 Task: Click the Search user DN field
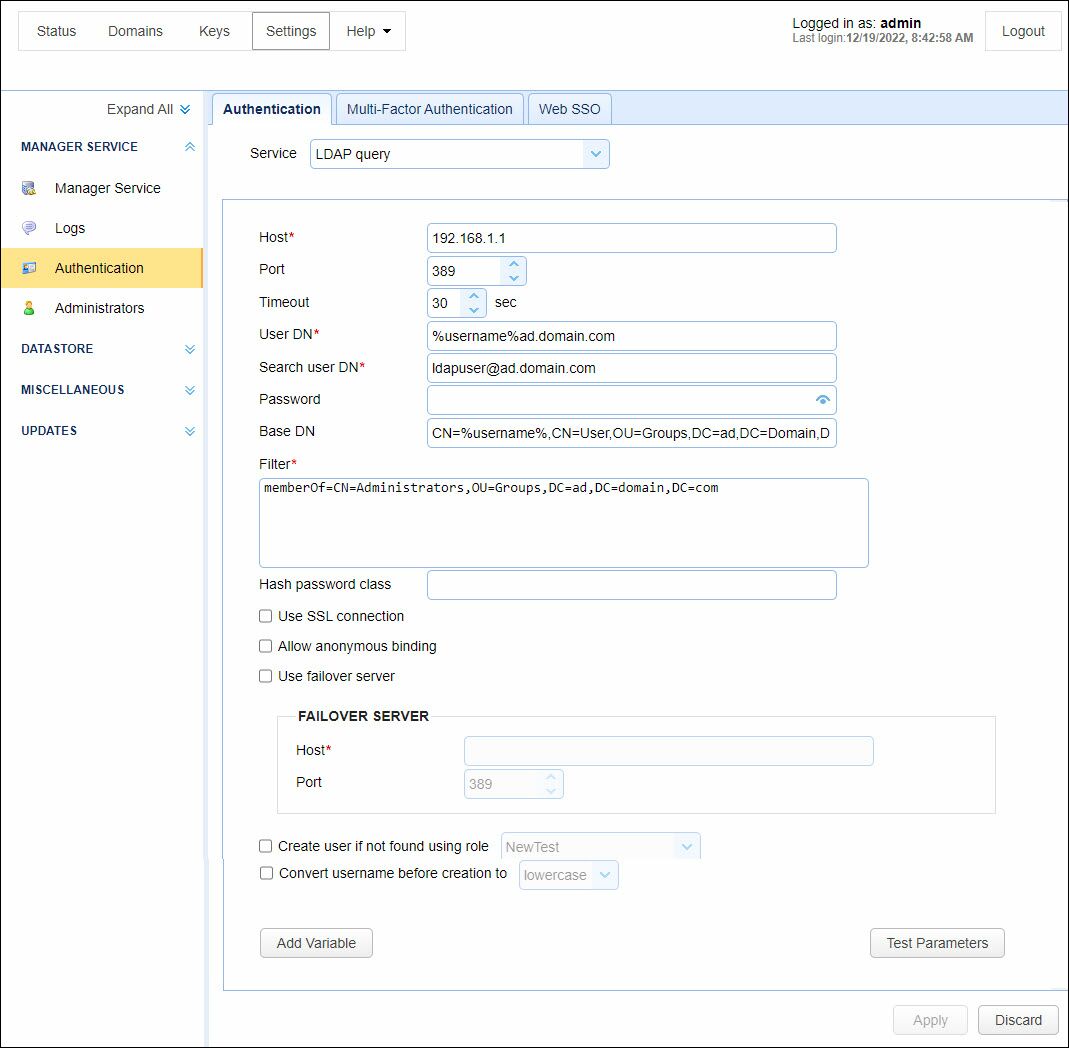point(631,368)
